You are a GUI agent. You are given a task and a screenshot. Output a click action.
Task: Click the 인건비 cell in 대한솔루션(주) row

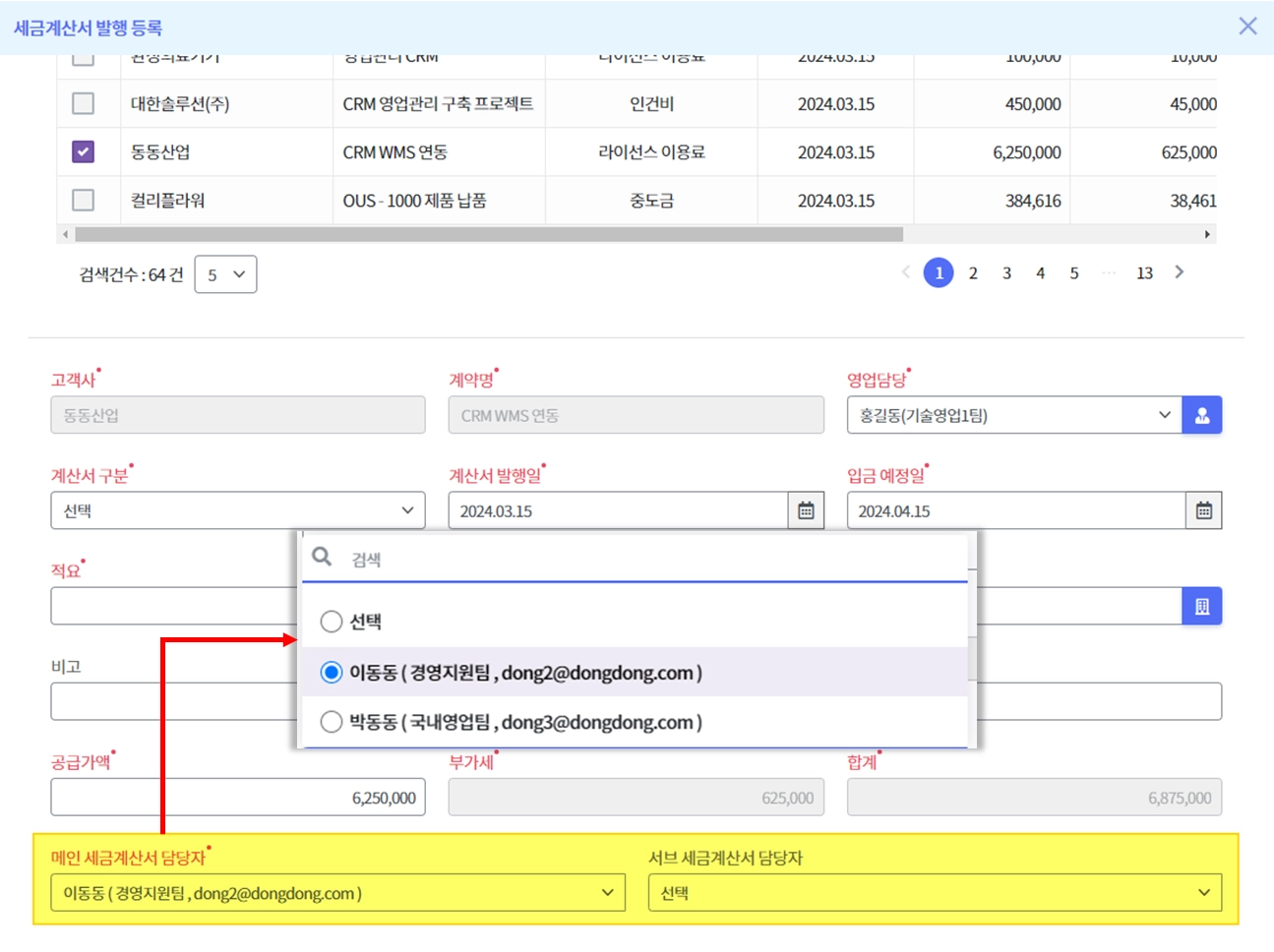pyautogui.click(x=651, y=104)
